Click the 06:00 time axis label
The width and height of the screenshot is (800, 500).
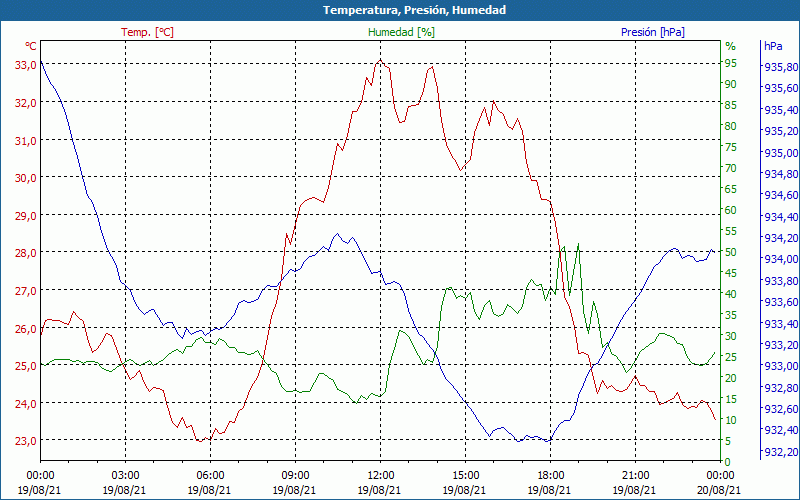click(x=210, y=476)
